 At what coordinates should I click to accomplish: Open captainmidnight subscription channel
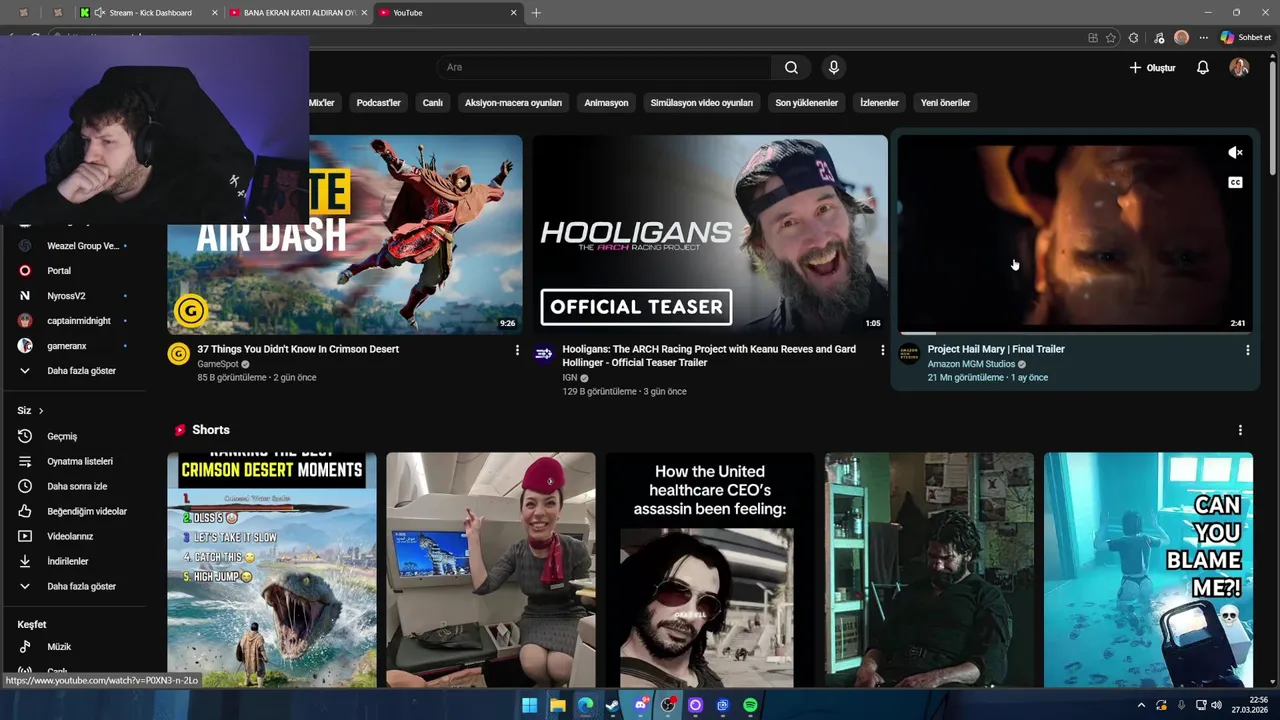pos(79,321)
